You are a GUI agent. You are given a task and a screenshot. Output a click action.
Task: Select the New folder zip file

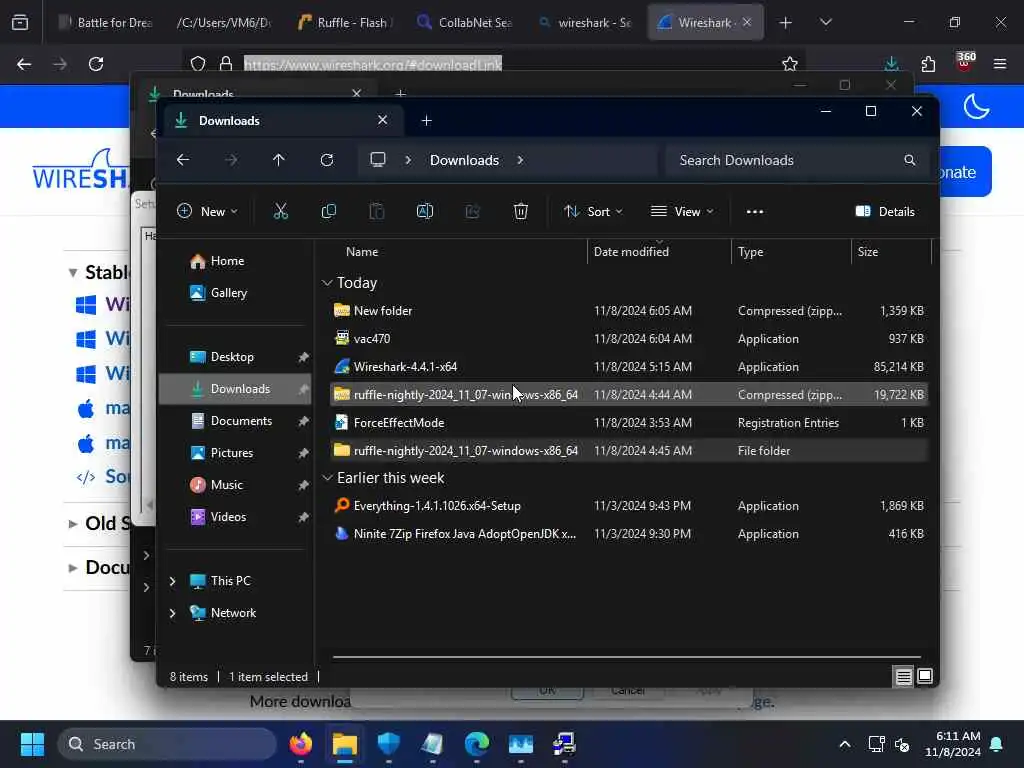click(628, 311)
